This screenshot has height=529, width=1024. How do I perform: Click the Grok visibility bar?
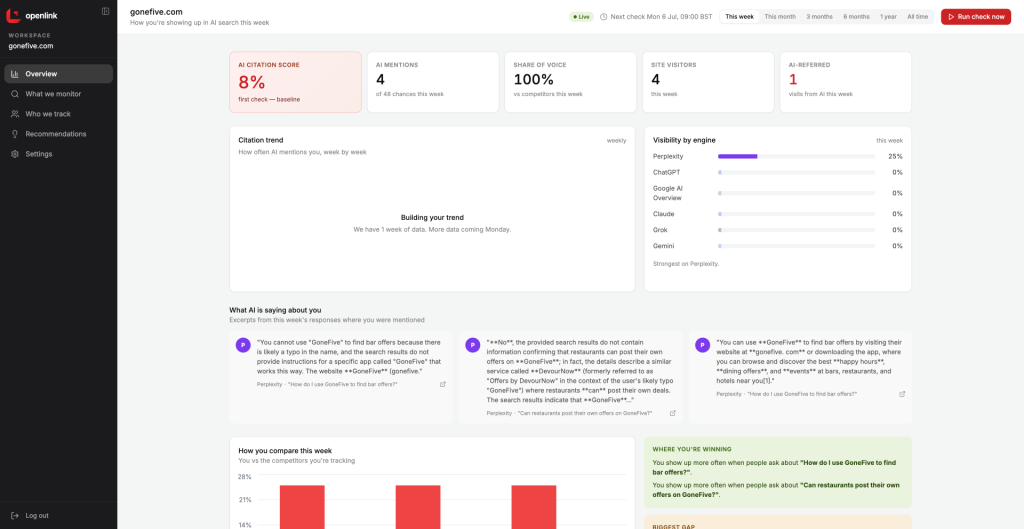796,230
